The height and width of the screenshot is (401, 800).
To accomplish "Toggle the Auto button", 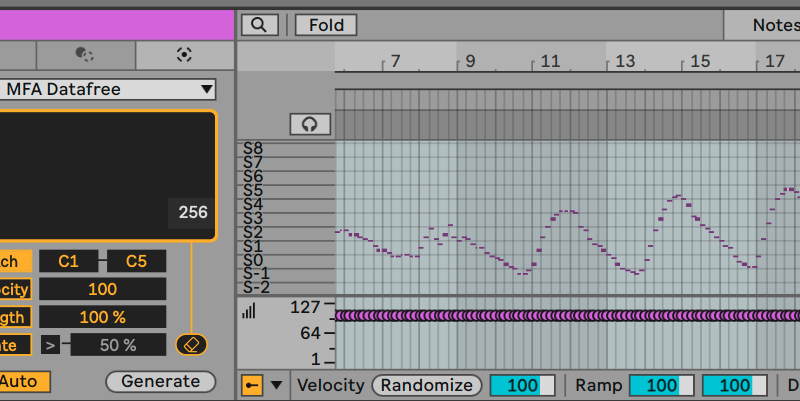I will click(18, 381).
